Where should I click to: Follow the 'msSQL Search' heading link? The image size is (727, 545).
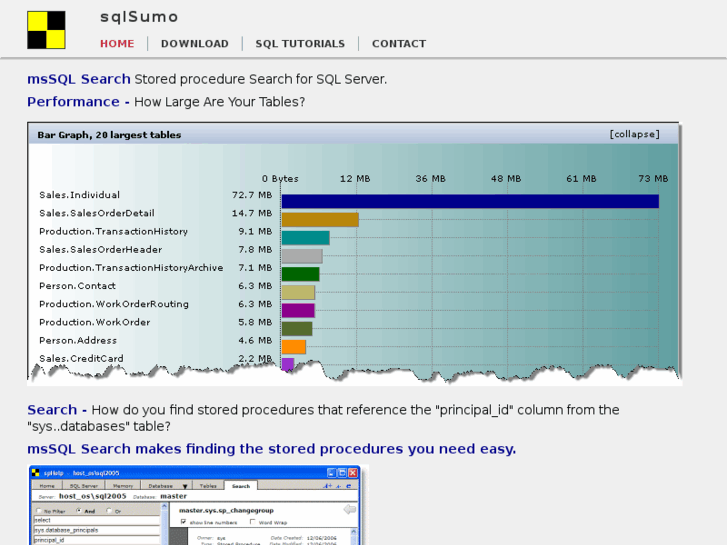pos(79,79)
